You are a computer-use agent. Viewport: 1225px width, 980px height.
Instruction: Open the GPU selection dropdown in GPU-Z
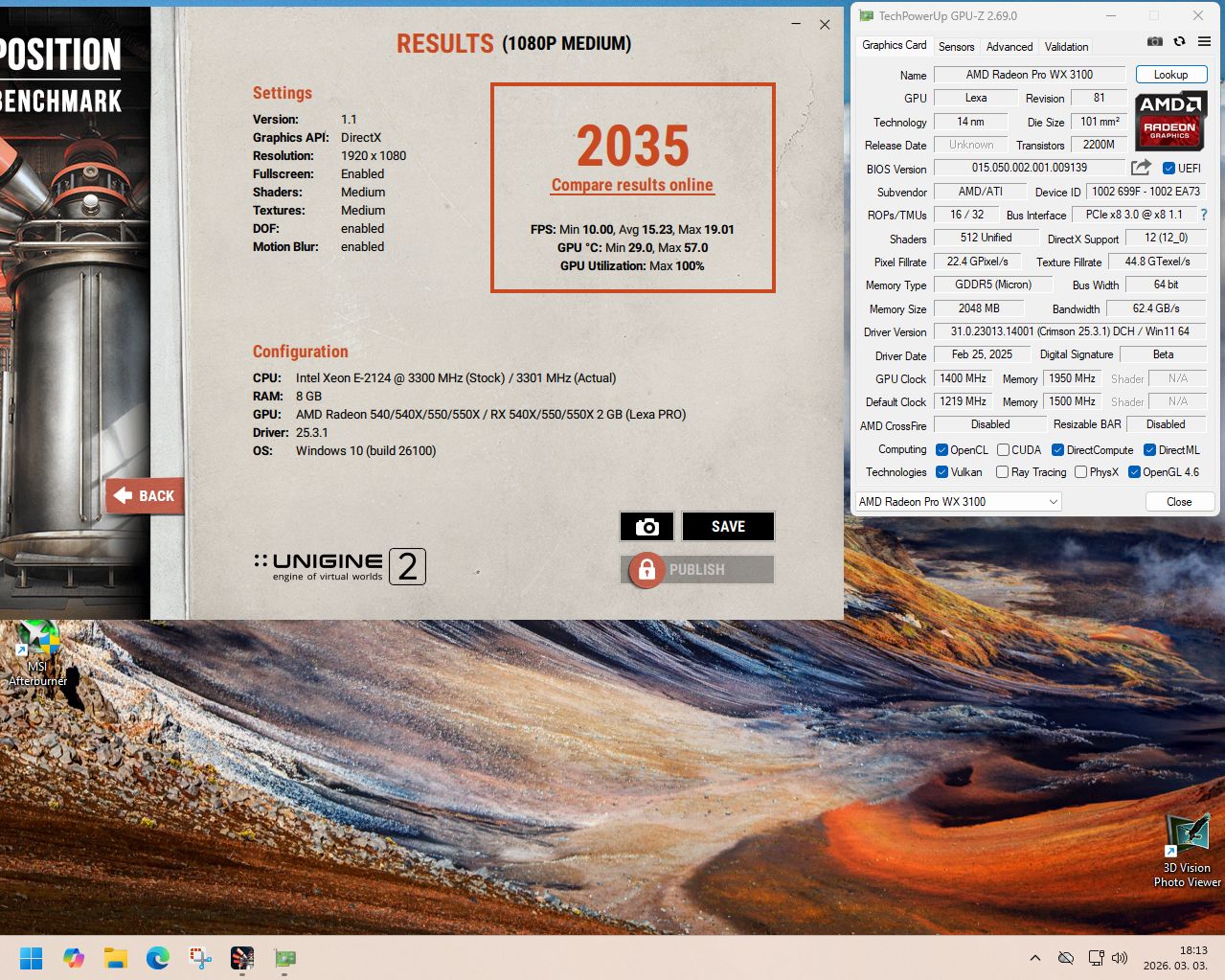click(x=958, y=502)
